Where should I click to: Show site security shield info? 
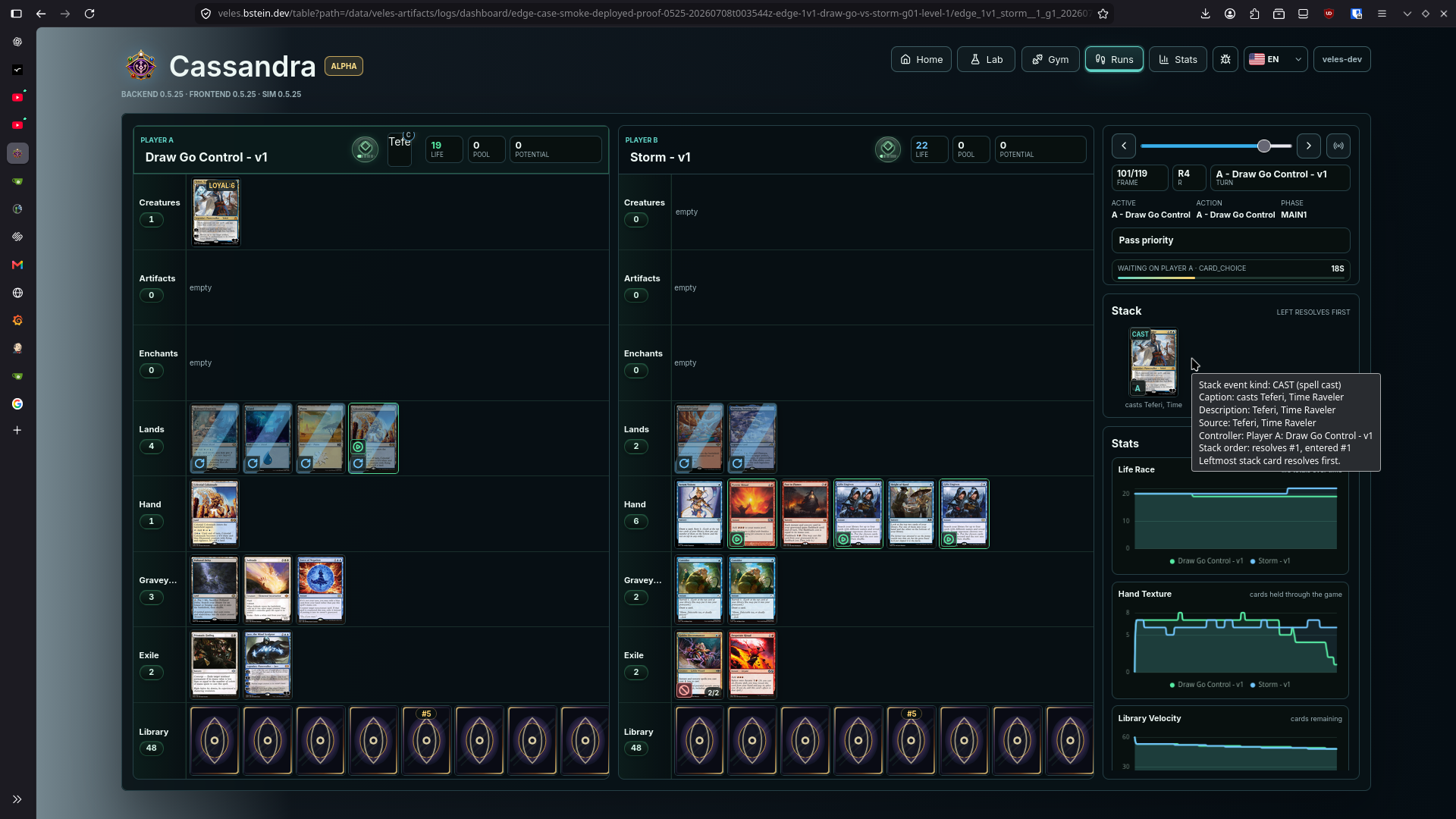[x=206, y=14]
